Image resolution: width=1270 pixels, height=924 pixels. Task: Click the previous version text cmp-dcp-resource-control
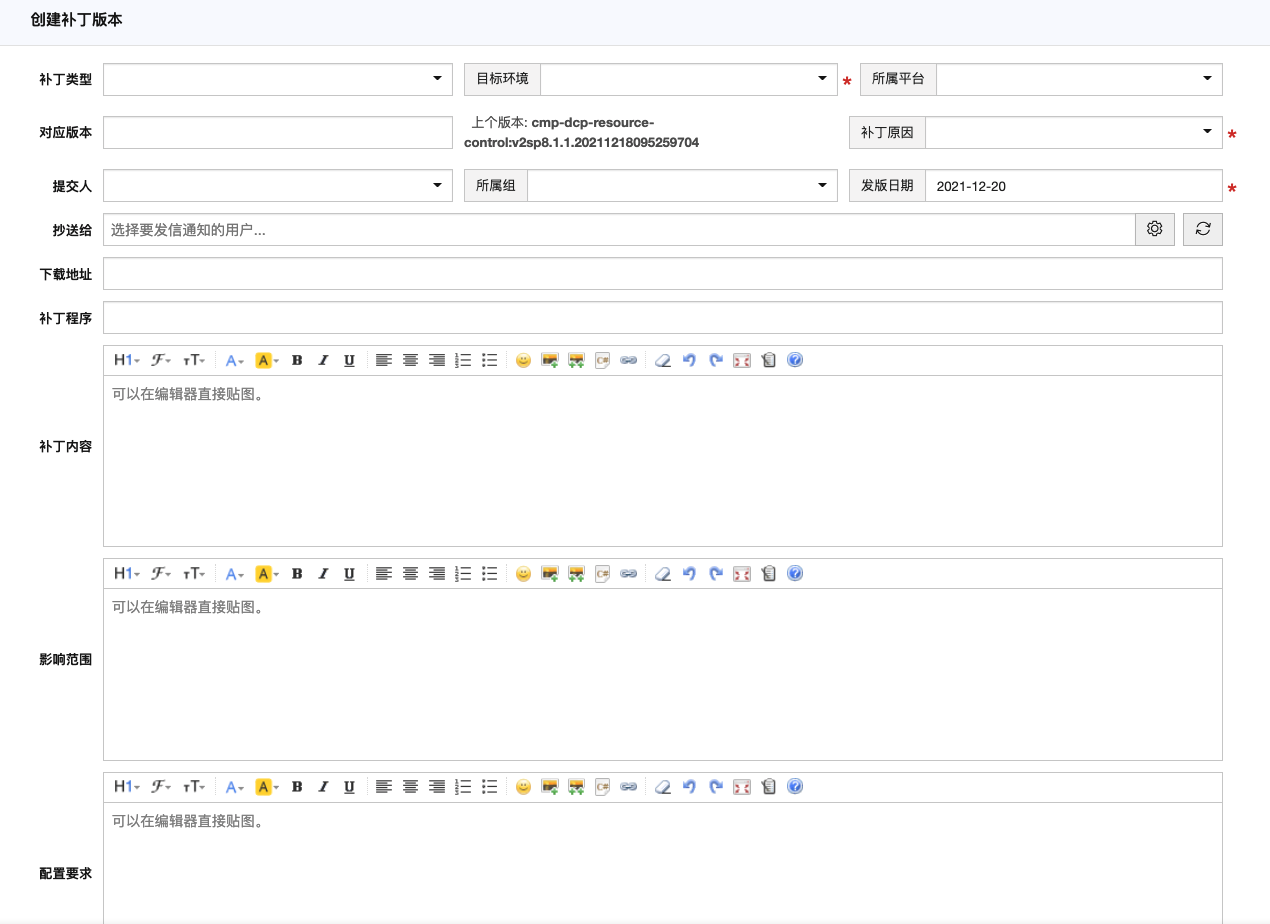pyautogui.click(x=582, y=132)
